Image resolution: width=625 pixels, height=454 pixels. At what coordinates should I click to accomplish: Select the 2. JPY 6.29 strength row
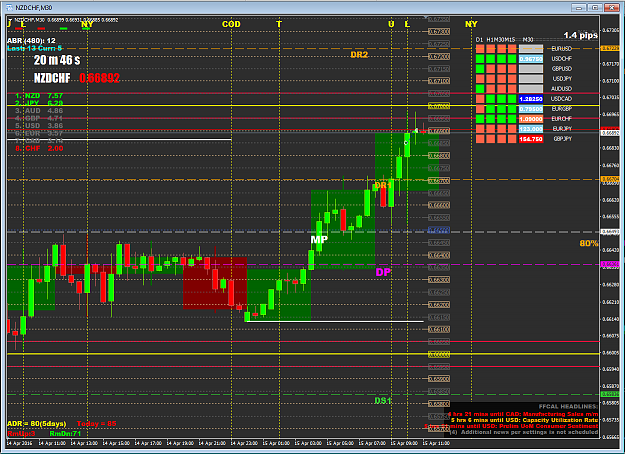point(39,103)
